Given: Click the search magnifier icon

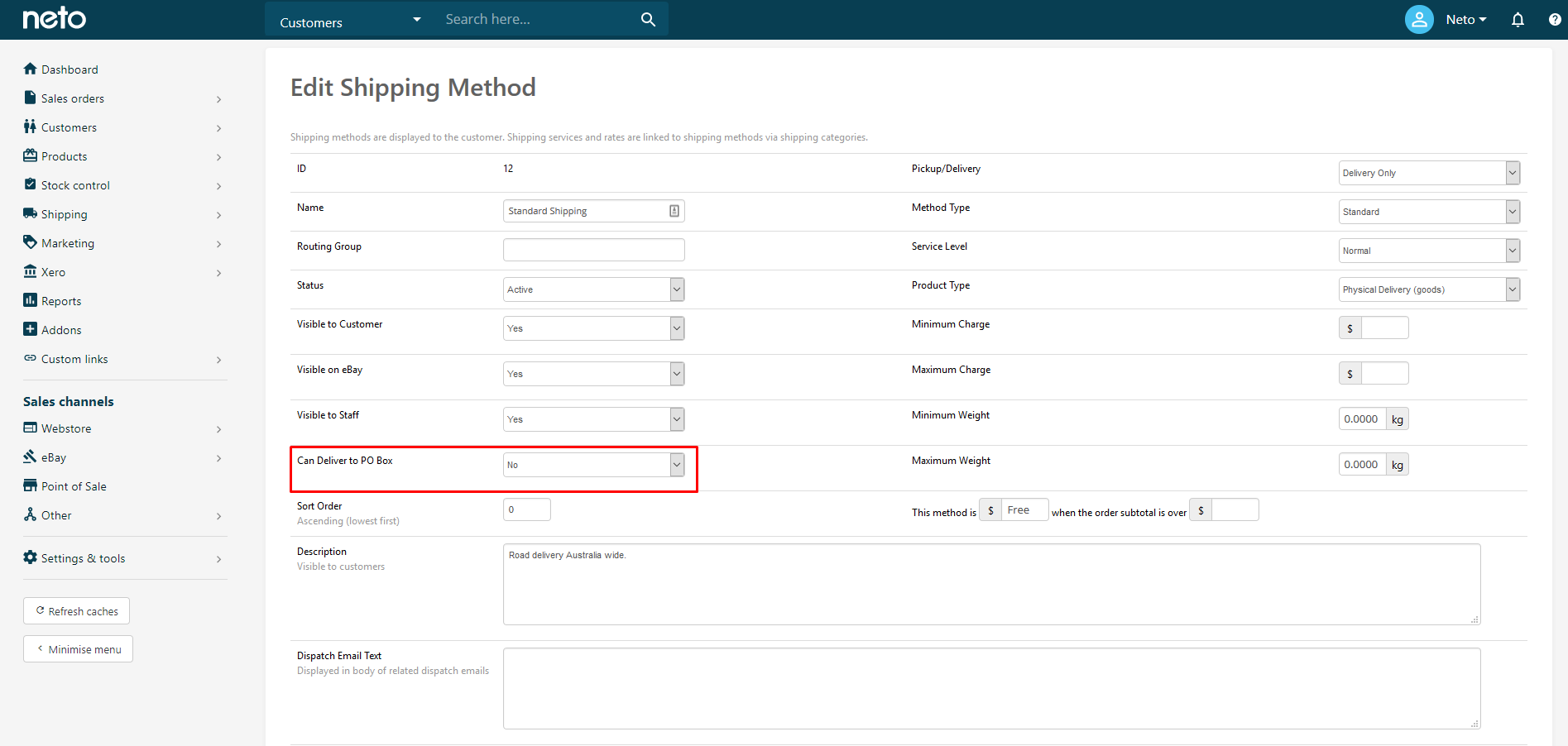Looking at the screenshot, I should point(648,19).
